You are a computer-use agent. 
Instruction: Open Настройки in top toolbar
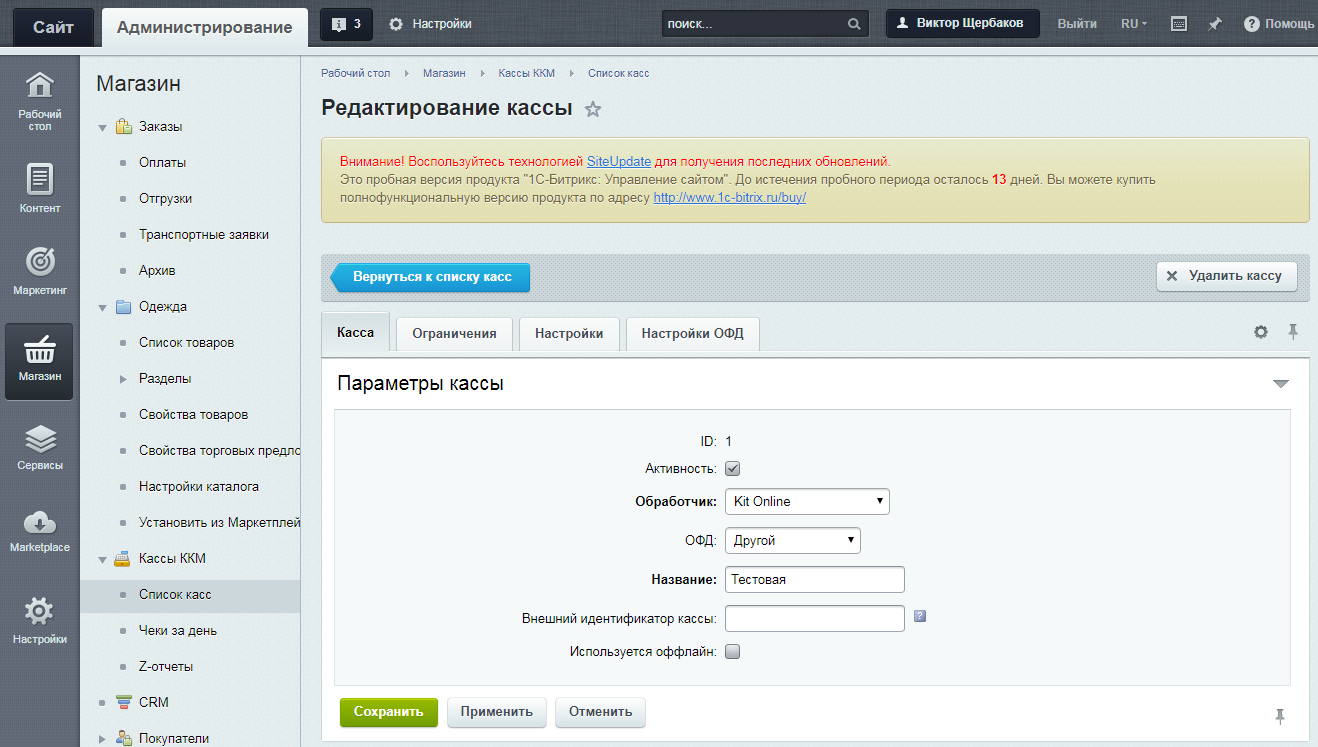(x=430, y=24)
